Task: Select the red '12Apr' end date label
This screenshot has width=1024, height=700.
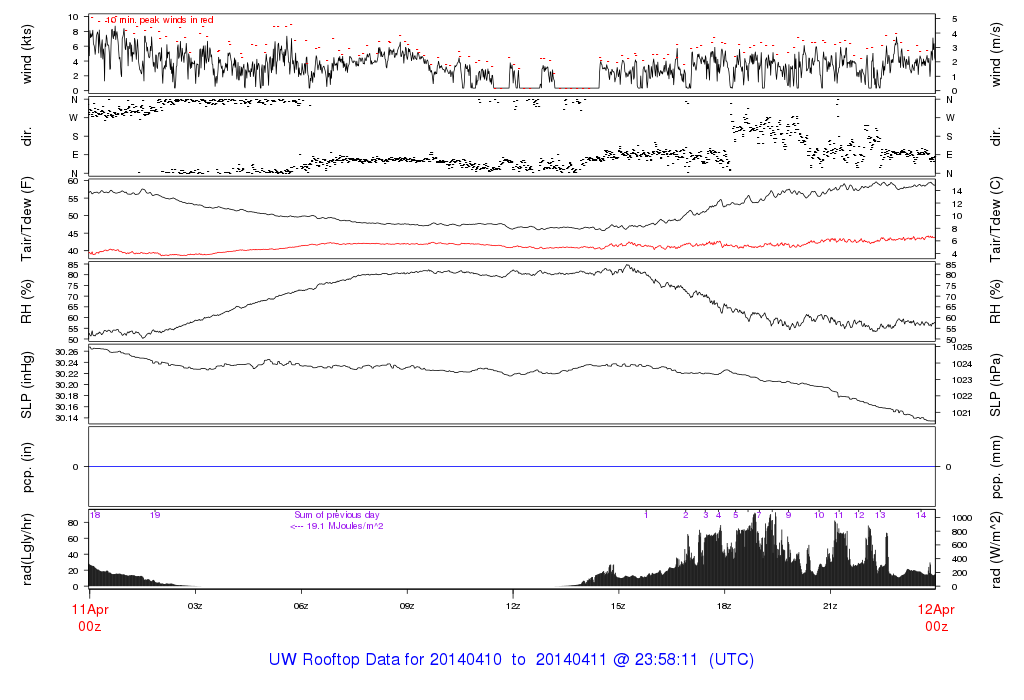Action: pos(935,608)
